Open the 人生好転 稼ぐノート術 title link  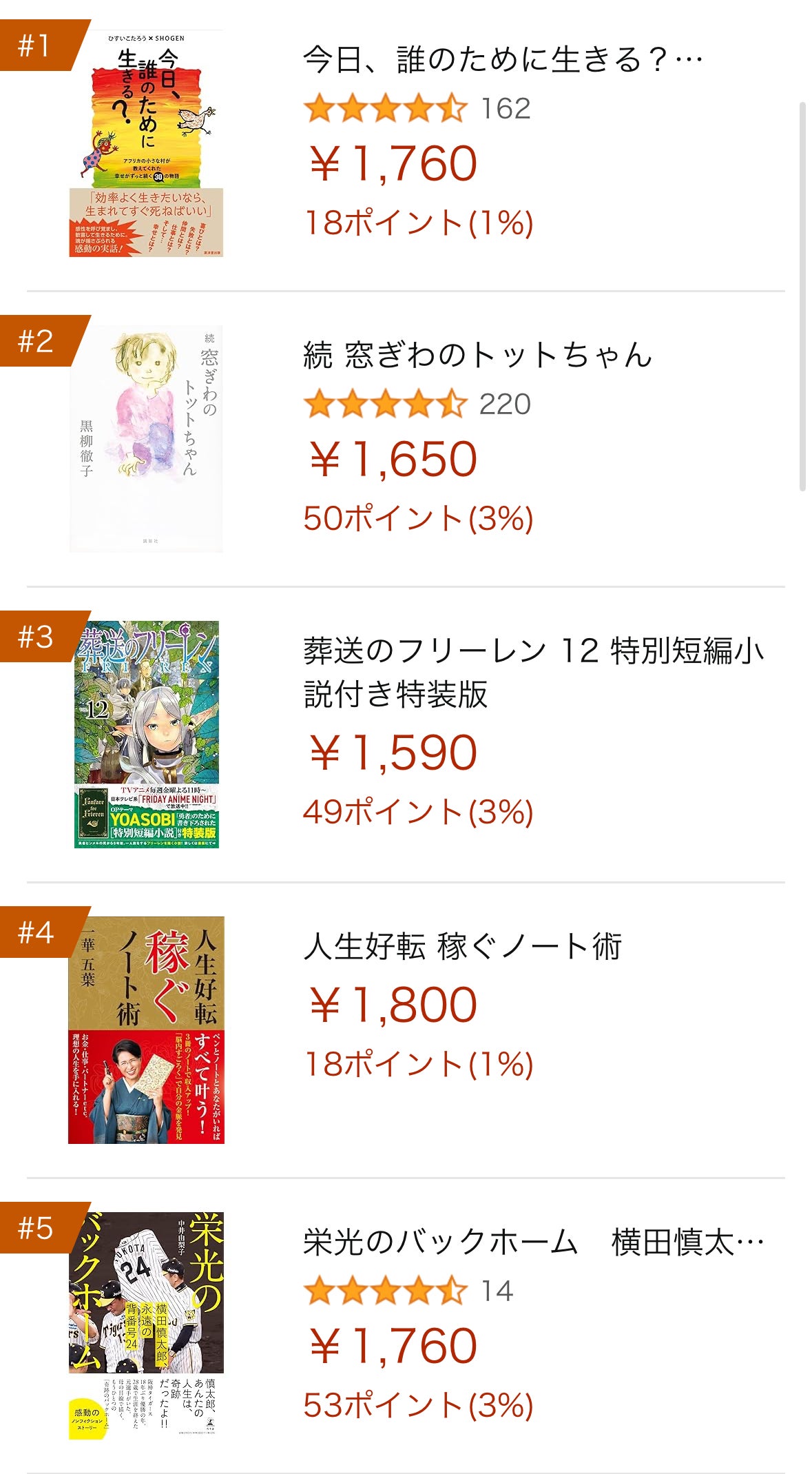pos(462,946)
